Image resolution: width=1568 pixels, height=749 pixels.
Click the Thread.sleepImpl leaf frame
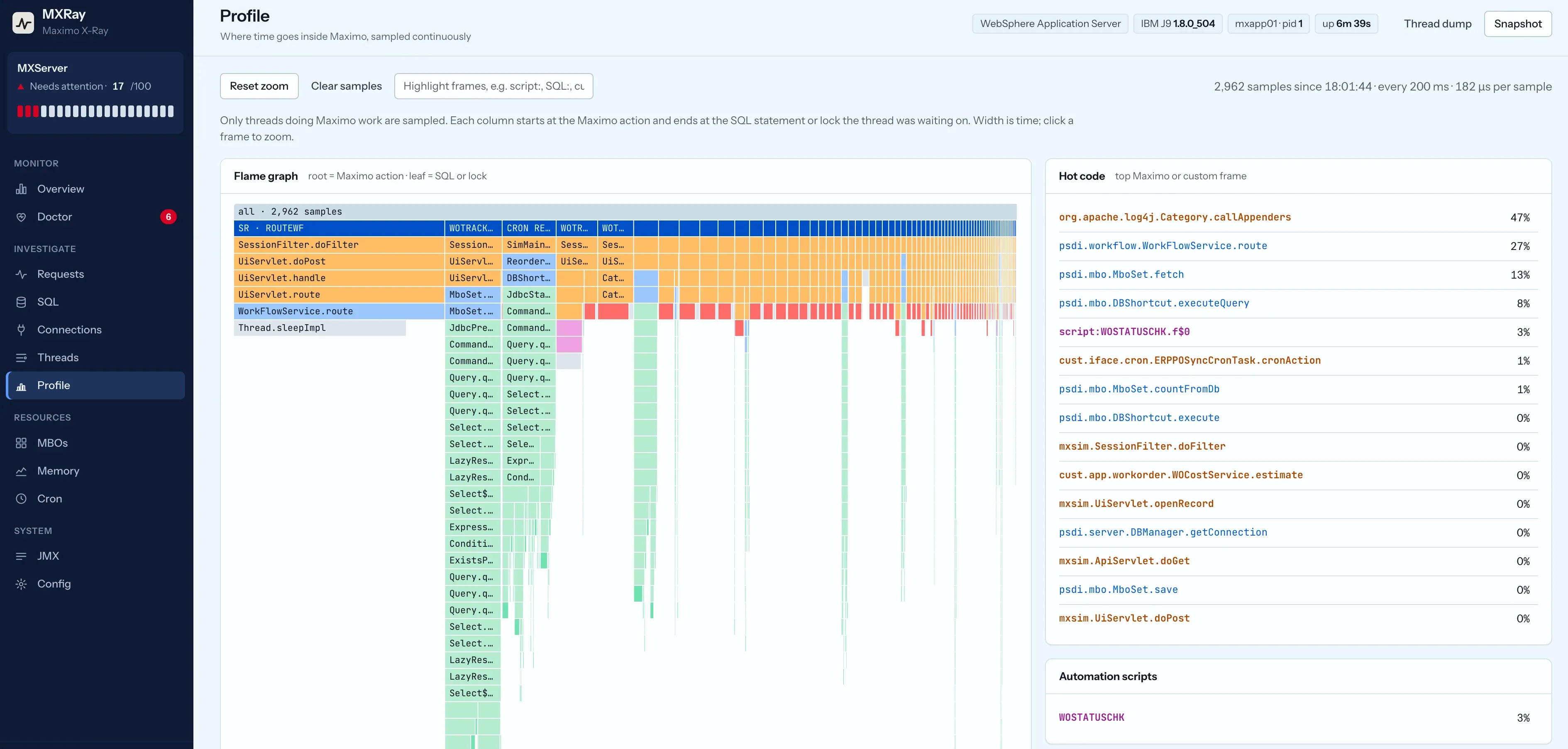click(x=320, y=328)
